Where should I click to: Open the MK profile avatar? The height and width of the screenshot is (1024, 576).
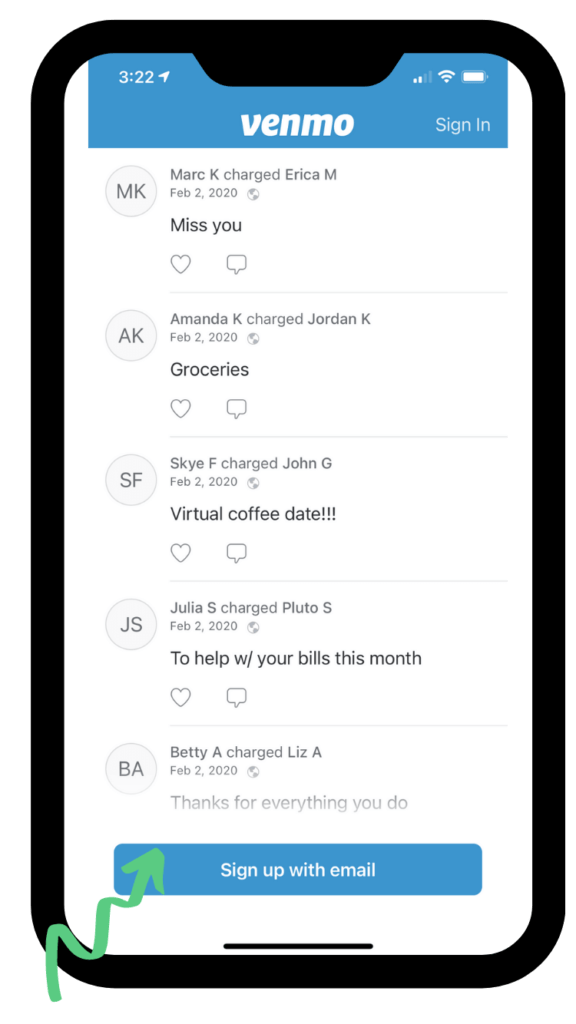131,191
